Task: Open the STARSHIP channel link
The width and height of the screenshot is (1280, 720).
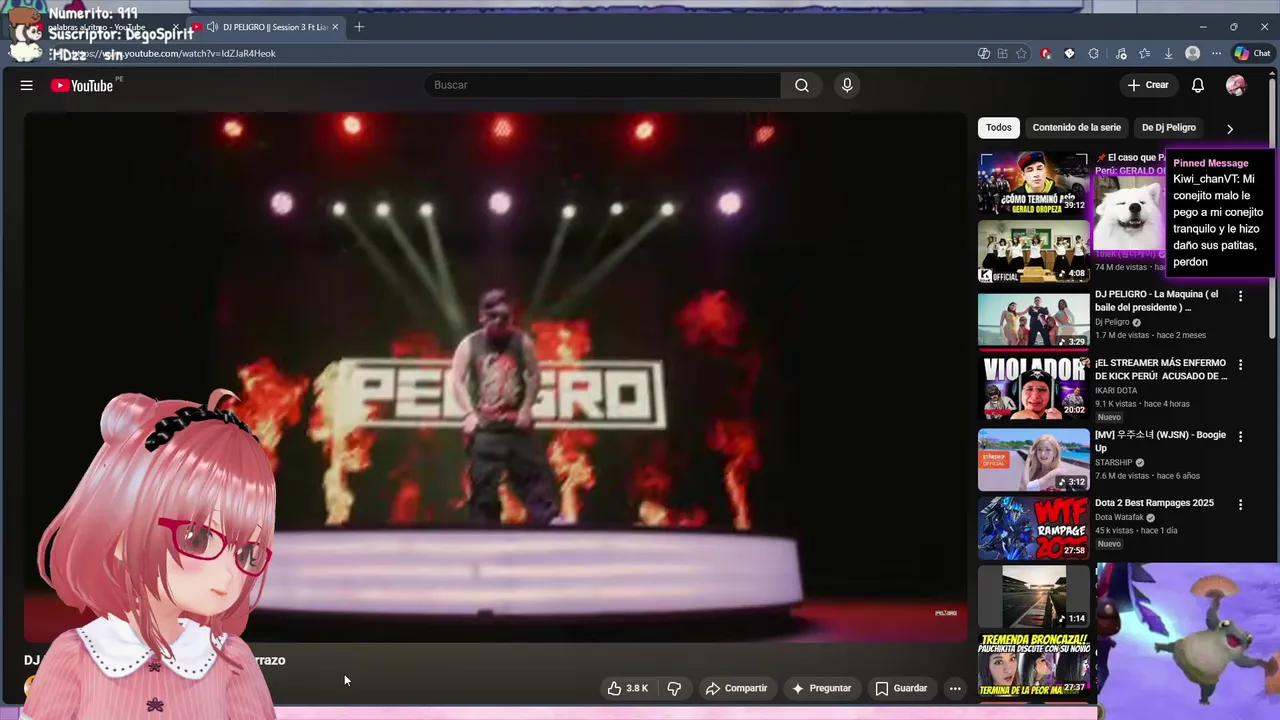Action: pyautogui.click(x=1113, y=463)
